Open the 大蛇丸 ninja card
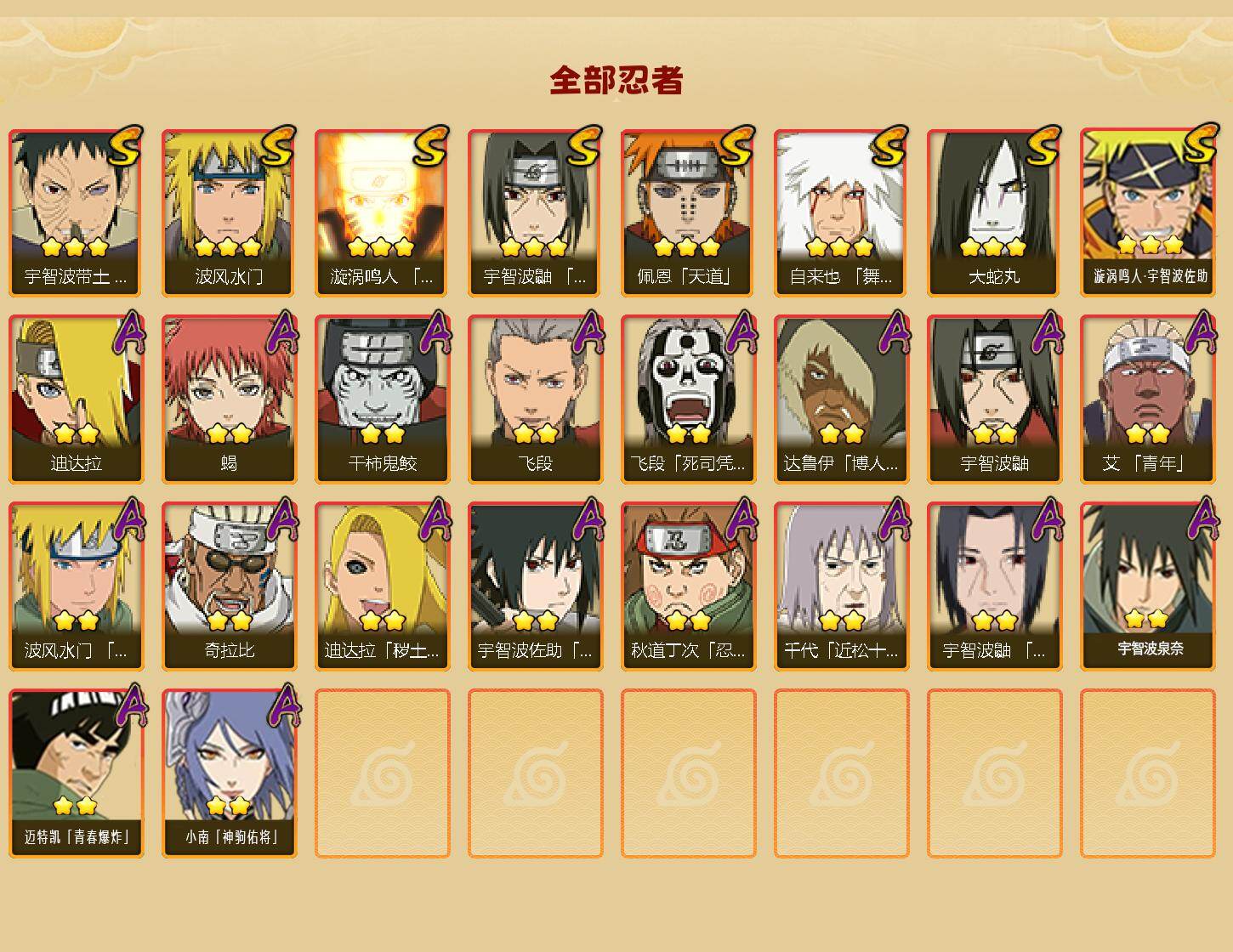Screen dimensions: 1233x952 [x=994, y=212]
